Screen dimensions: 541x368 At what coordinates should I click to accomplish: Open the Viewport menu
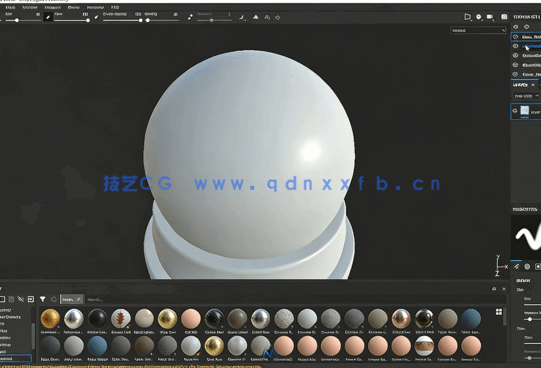tap(52, 7)
